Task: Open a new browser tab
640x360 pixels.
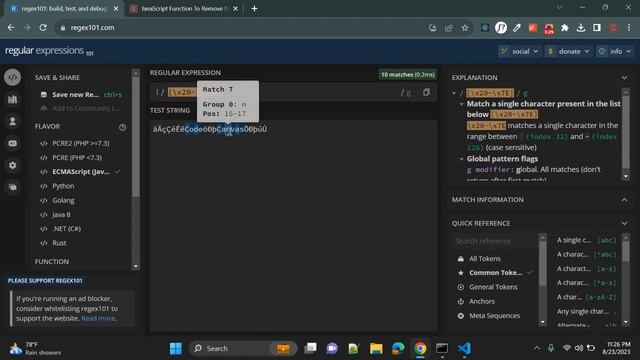Action: coord(254,9)
